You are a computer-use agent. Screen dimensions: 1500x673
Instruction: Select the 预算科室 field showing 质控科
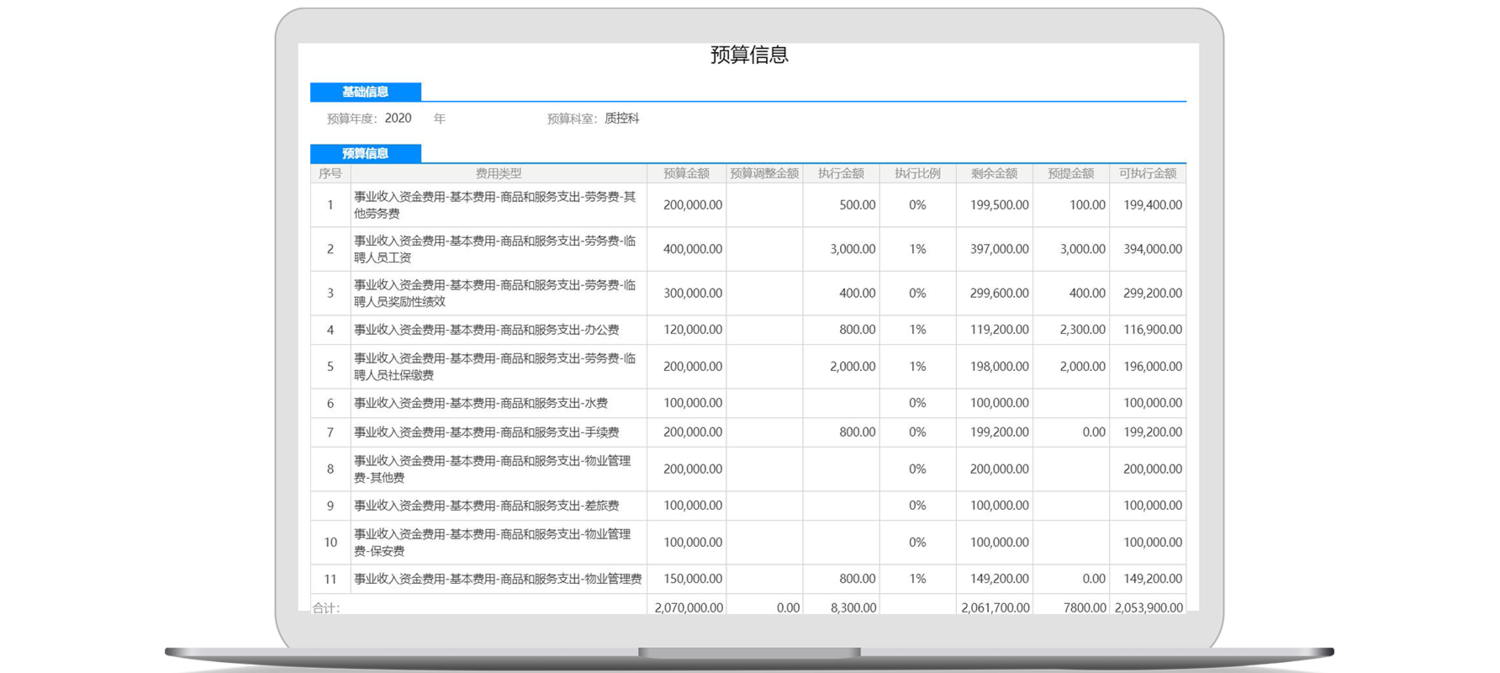(621, 119)
